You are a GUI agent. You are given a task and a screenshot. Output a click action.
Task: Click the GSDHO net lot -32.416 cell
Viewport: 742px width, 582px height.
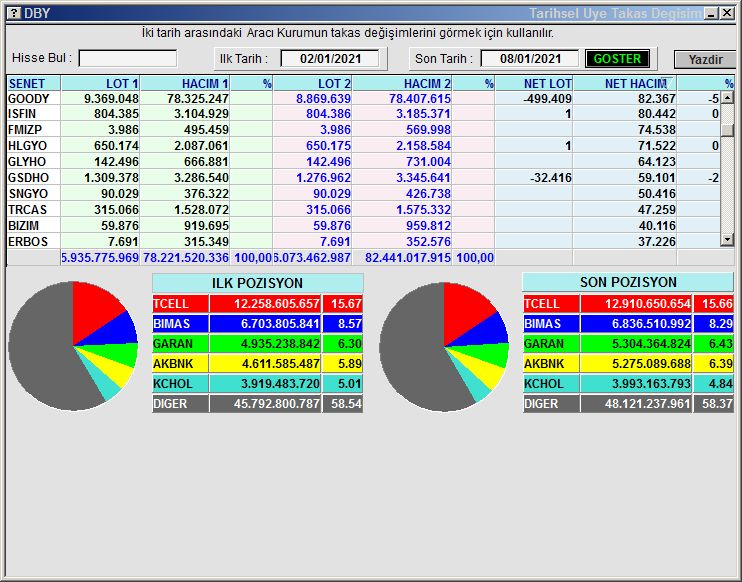[534, 178]
